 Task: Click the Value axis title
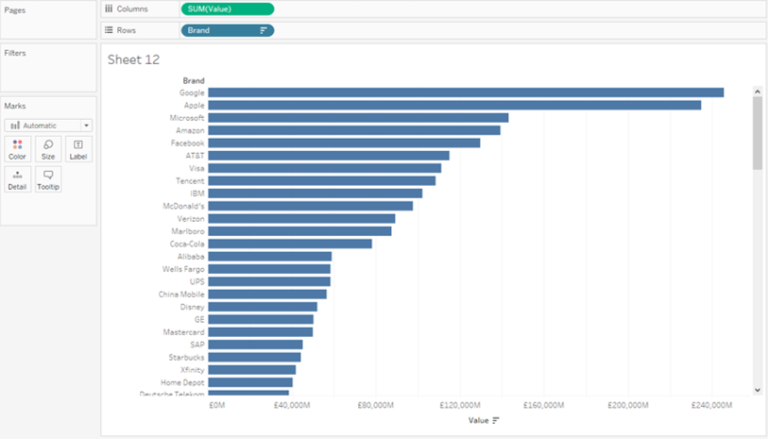click(x=479, y=420)
